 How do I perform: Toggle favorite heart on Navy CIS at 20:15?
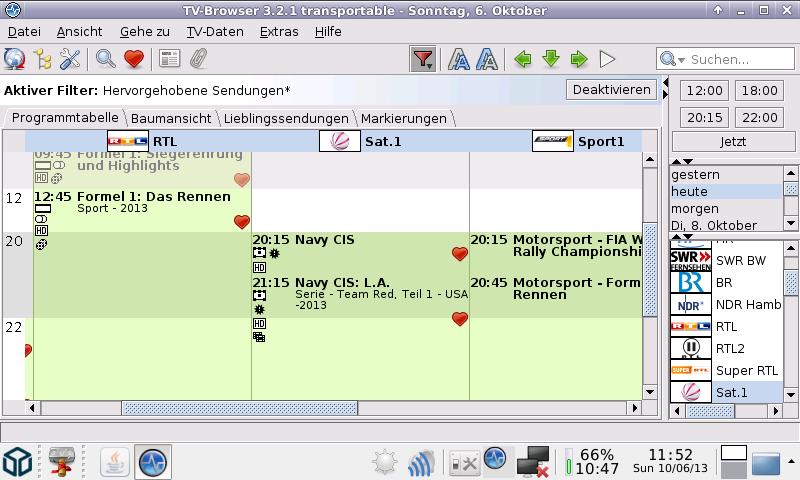[460, 255]
